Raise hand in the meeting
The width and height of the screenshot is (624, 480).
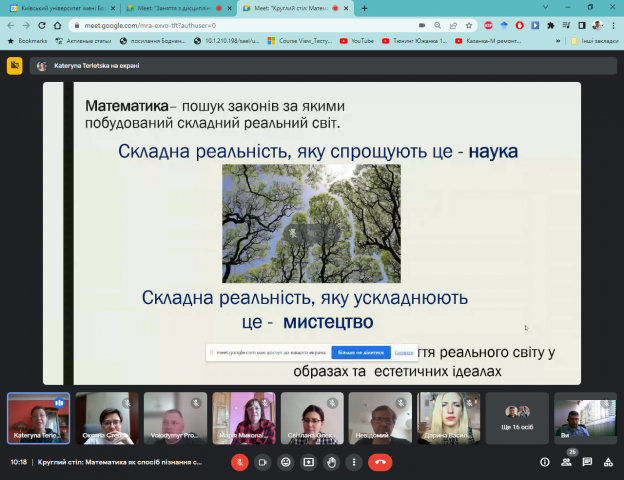(331, 462)
